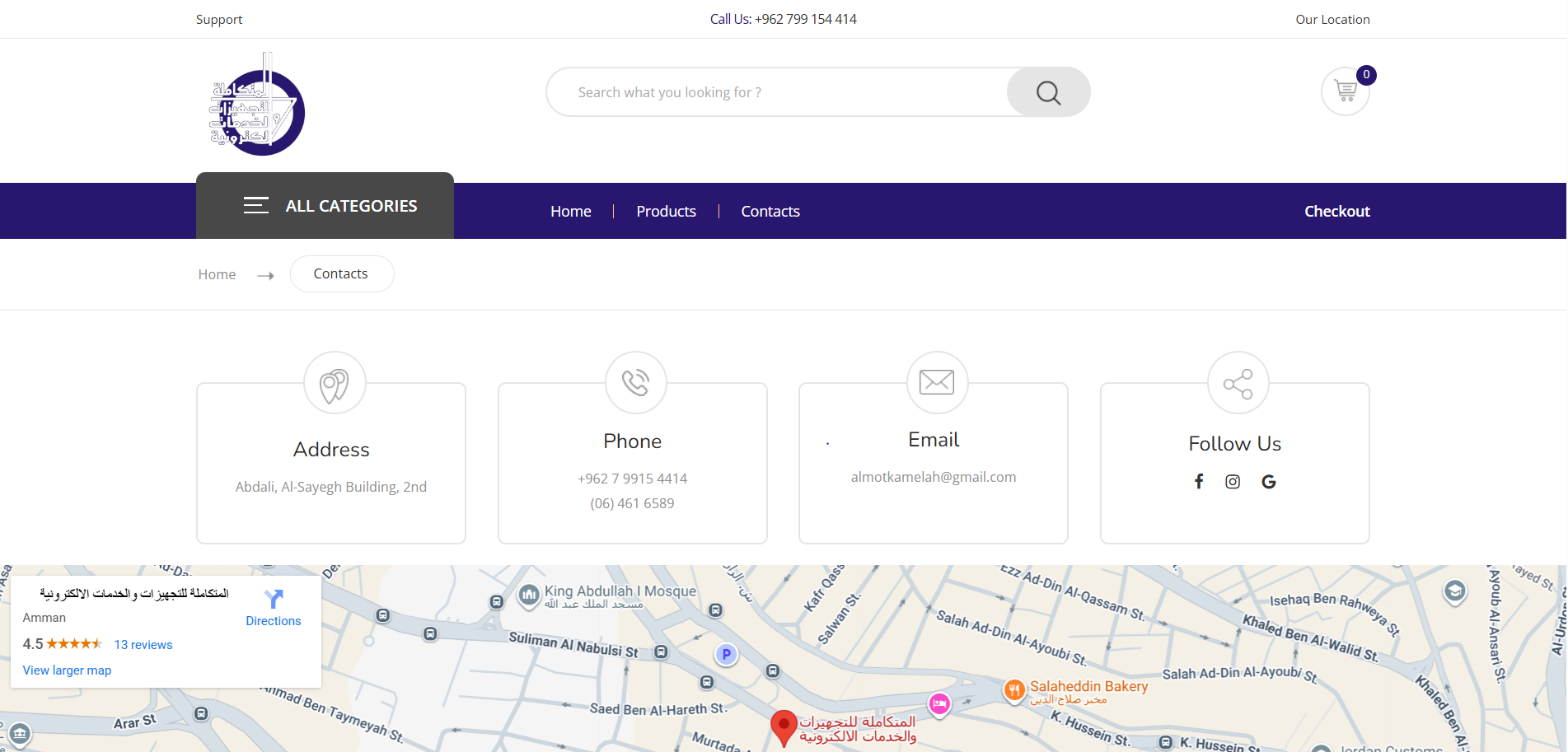
Task: Click the magnifier search button
Action: (1048, 92)
